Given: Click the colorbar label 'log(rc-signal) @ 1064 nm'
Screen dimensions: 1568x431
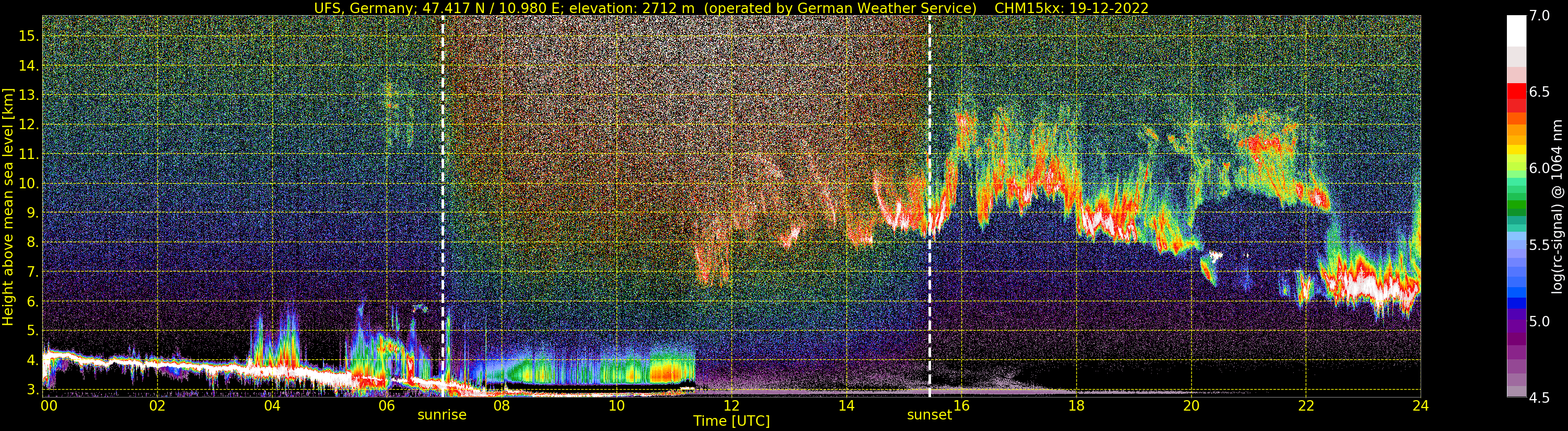Looking at the screenshot, I should pyautogui.click(x=1558, y=207).
